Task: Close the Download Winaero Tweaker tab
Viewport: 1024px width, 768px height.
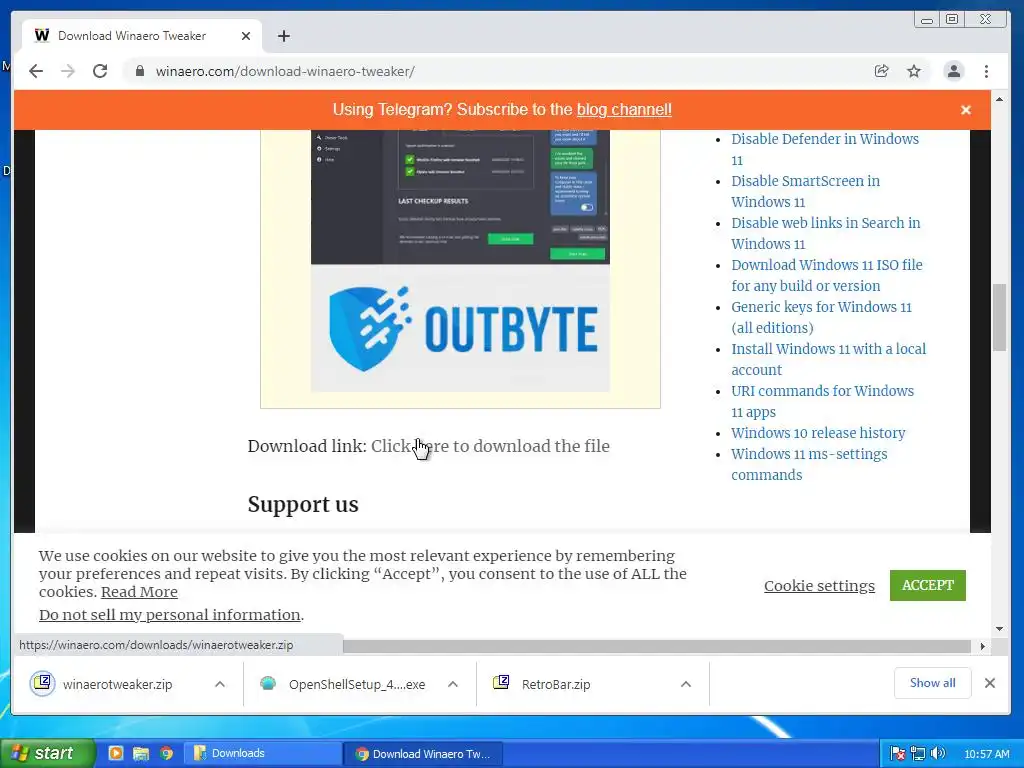Action: click(x=246, y=36)
